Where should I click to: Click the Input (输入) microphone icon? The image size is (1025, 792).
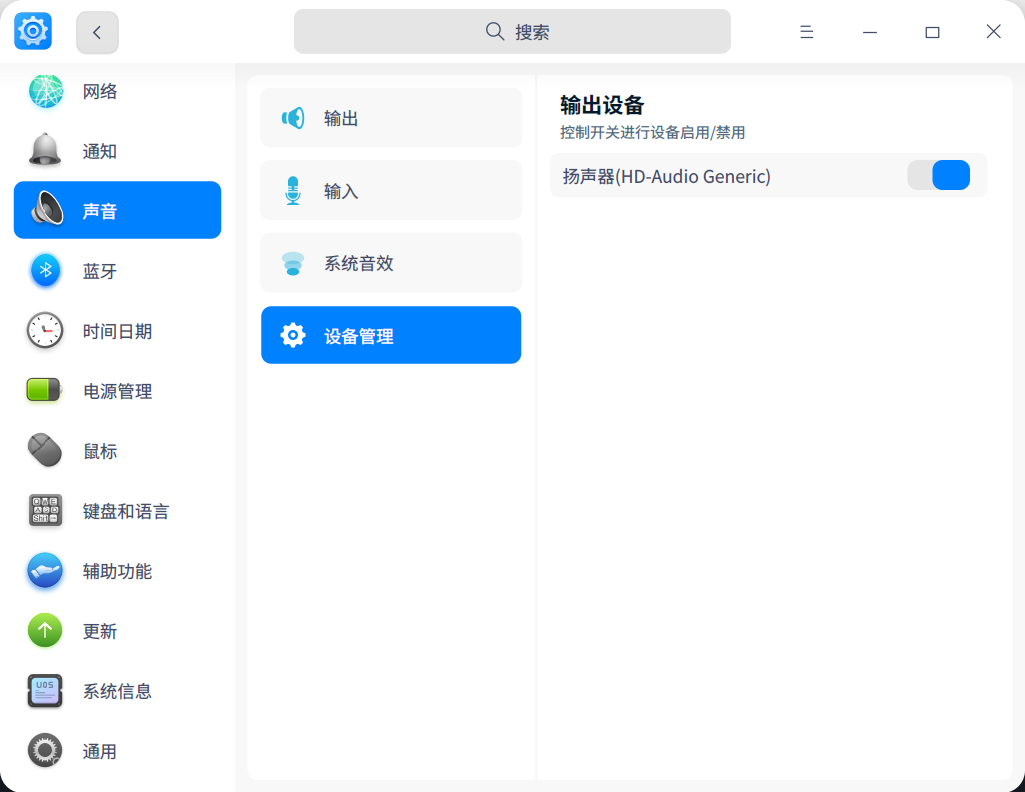(x=293, y=191)
